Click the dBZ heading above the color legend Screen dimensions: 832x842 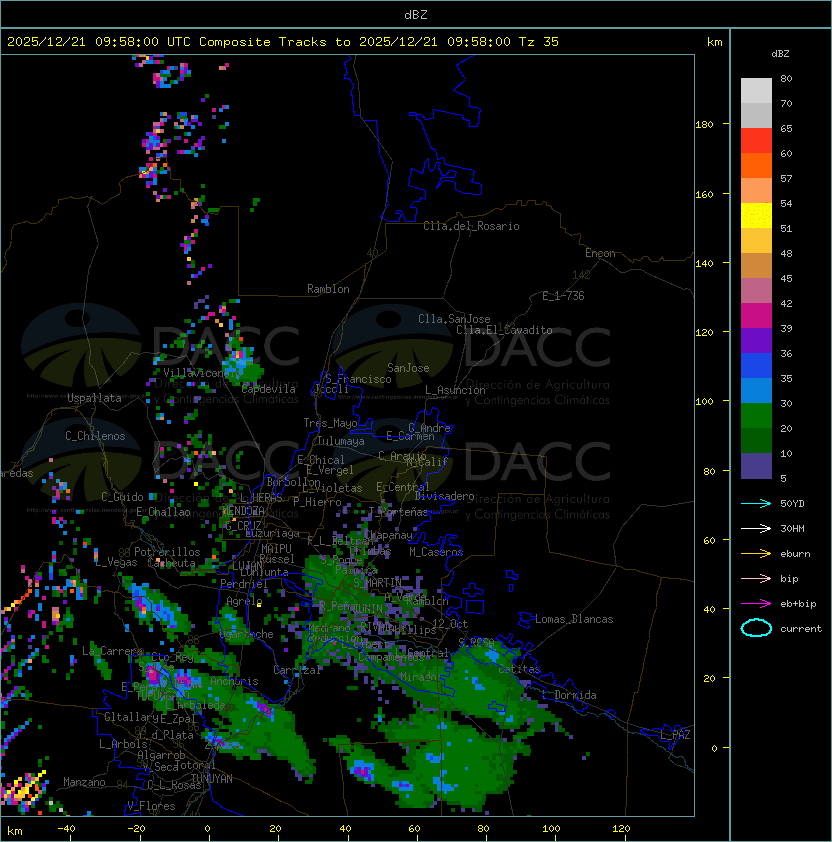coord(780,54)
